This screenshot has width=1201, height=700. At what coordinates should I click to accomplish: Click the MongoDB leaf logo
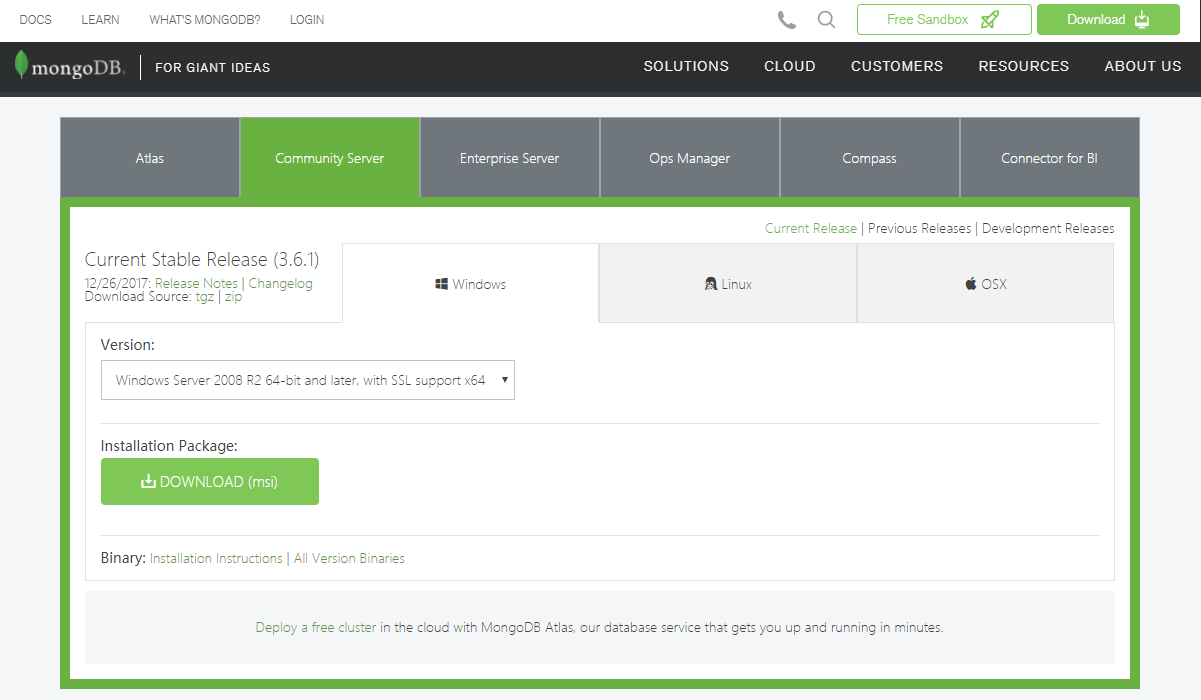(x=21, y=65)
